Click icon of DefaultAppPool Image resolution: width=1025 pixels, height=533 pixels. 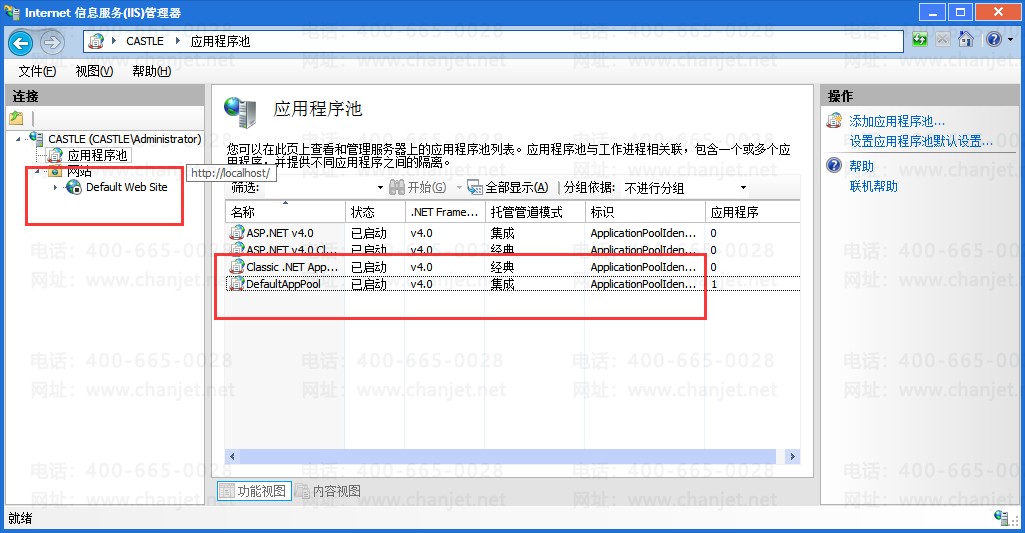[x=237, y=283]
